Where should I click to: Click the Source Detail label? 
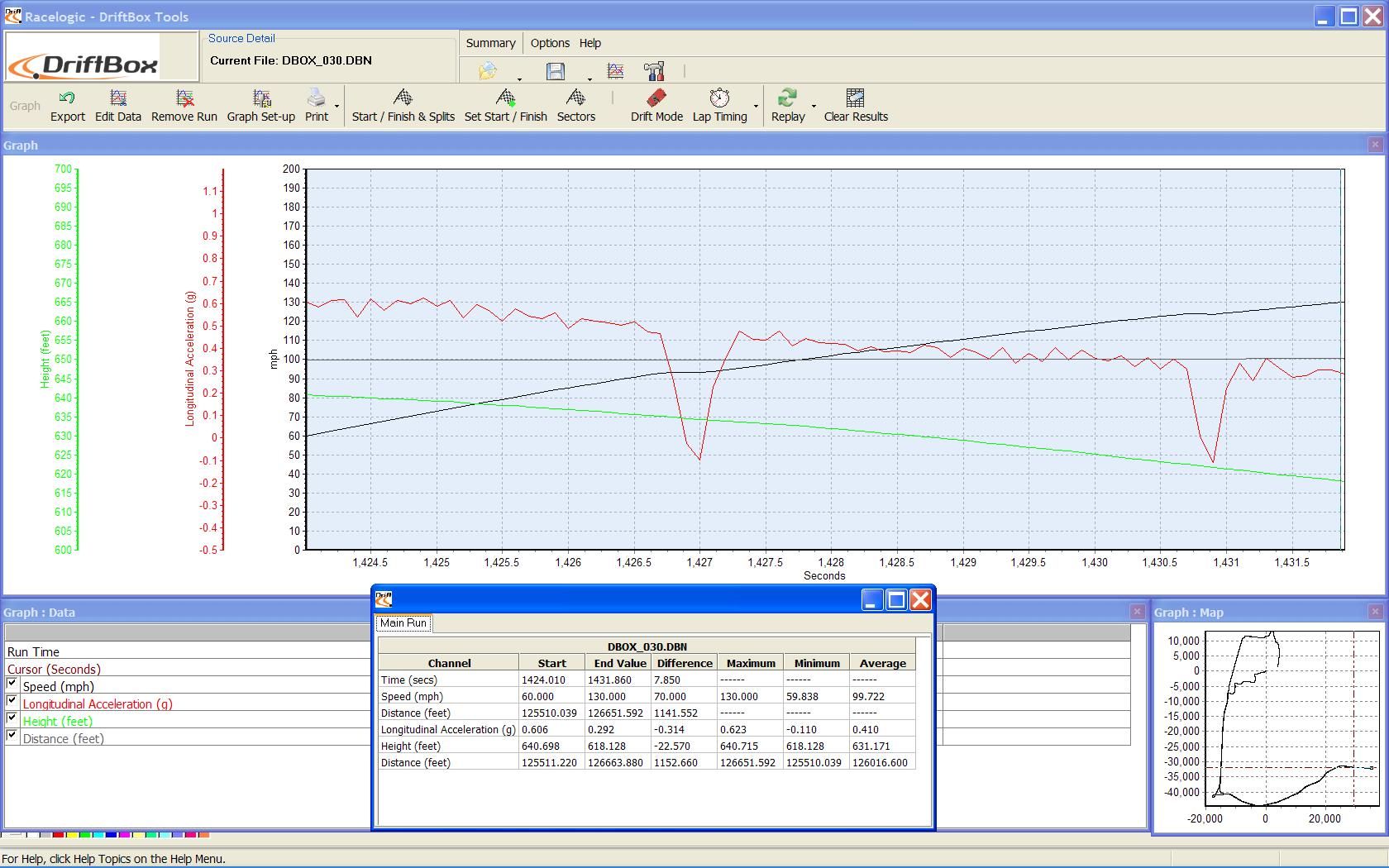[x=241, y=38]
